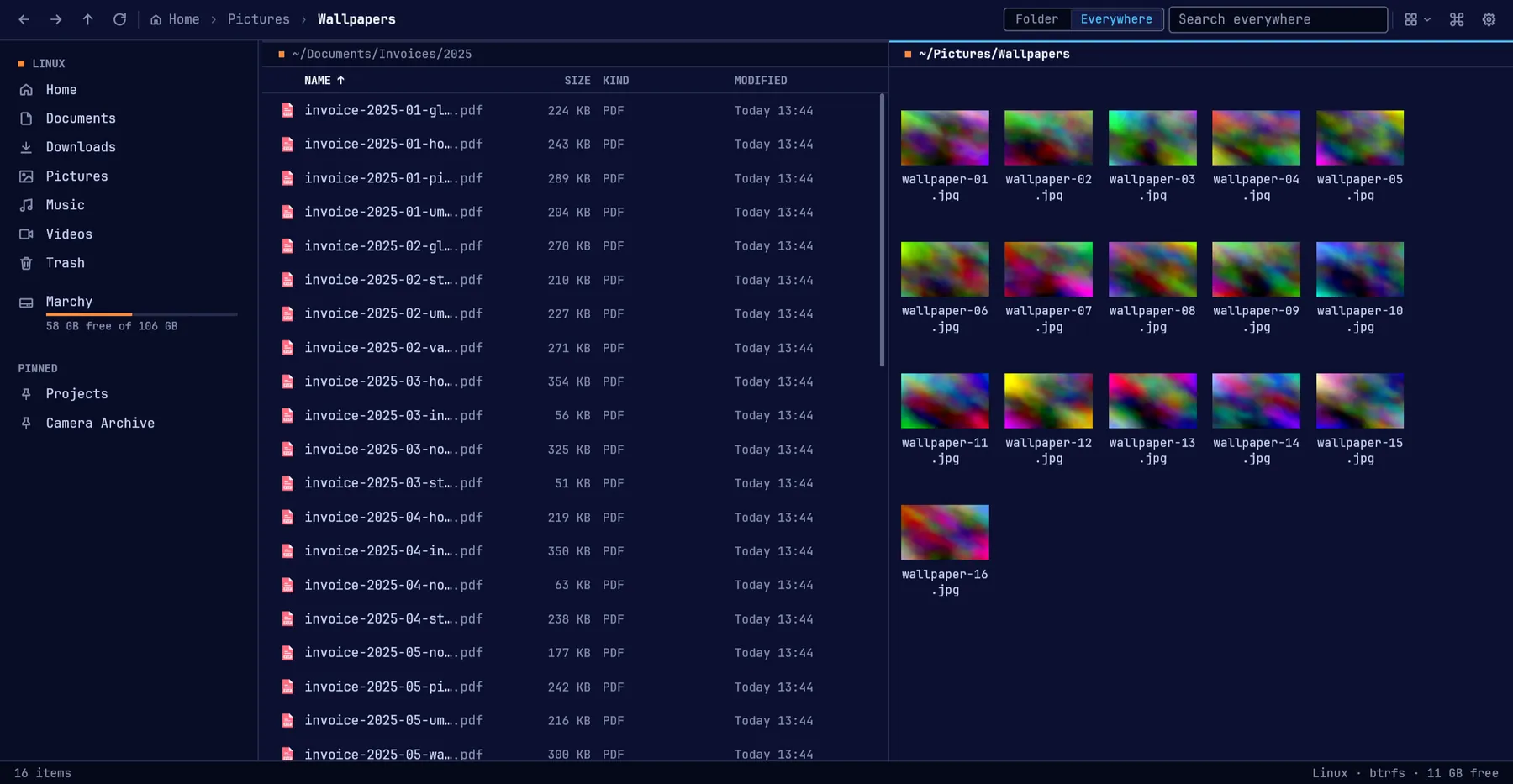This screenshot has height=784, width=1513.
Task: Activate the ~/Documents/Invoices/2025 pane header
Action: [x=575, y=54]
